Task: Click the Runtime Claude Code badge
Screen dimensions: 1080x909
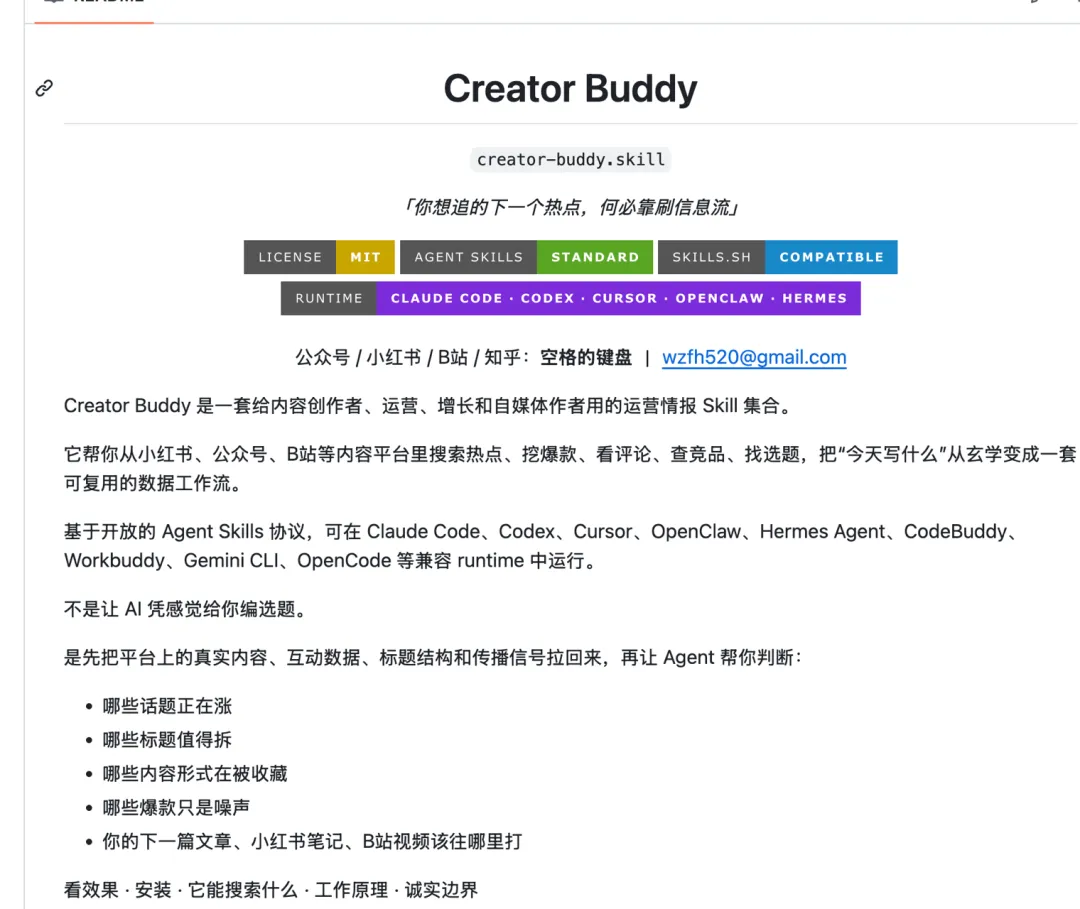Action: [570, 298]
